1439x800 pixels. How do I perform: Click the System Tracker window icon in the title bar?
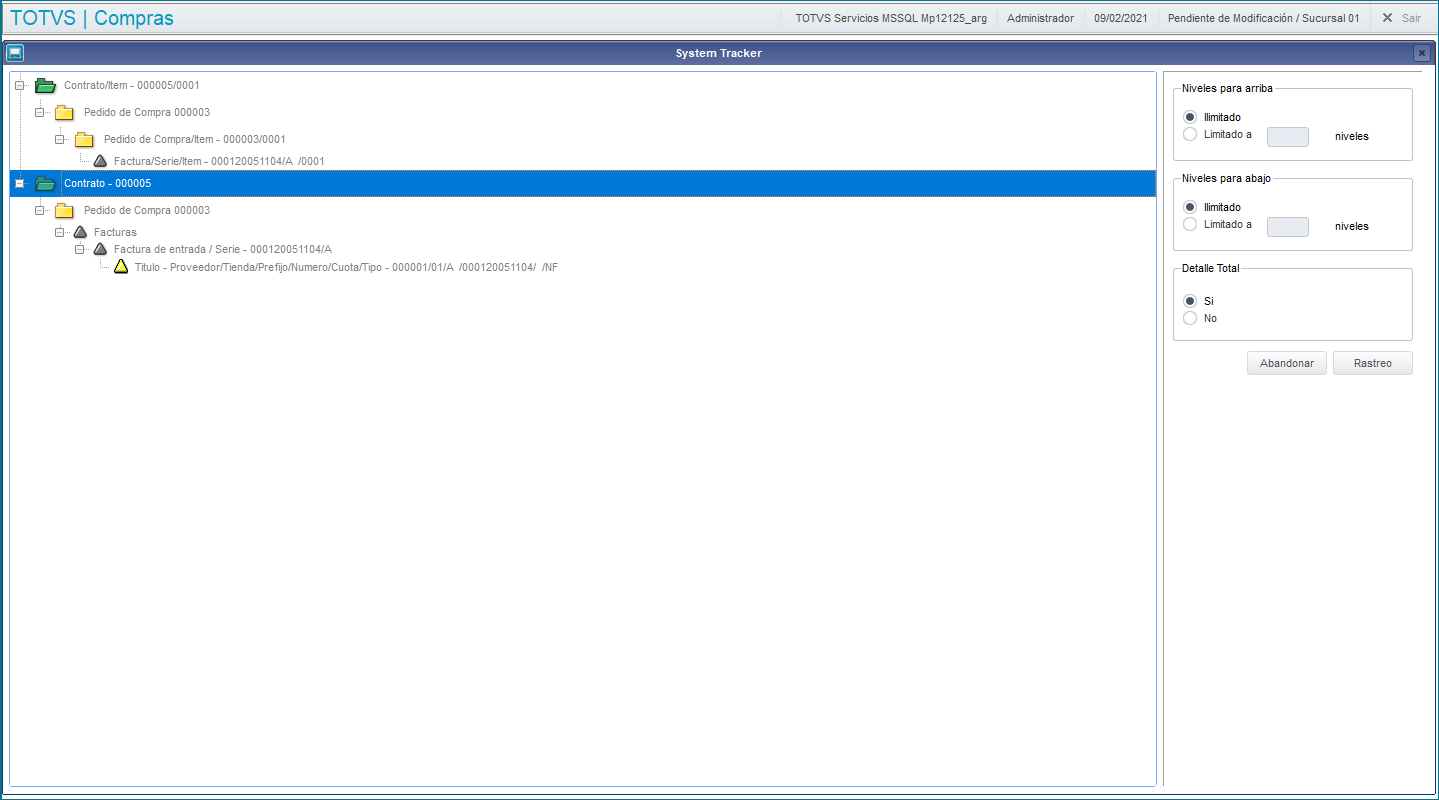(15, 53)
